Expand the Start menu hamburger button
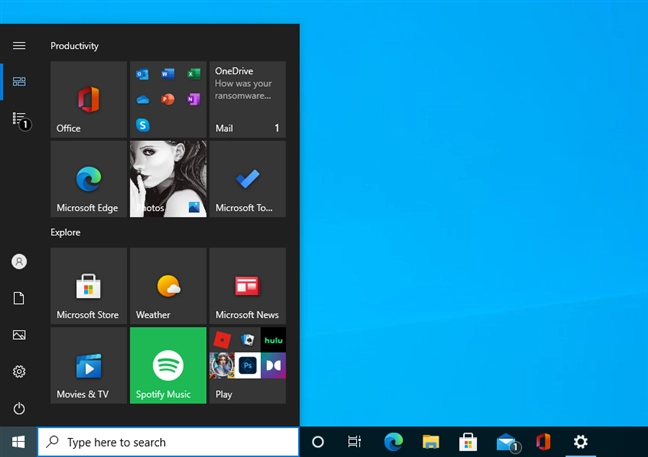The height and width of the screenshot is (457, 648). point(19,45)
